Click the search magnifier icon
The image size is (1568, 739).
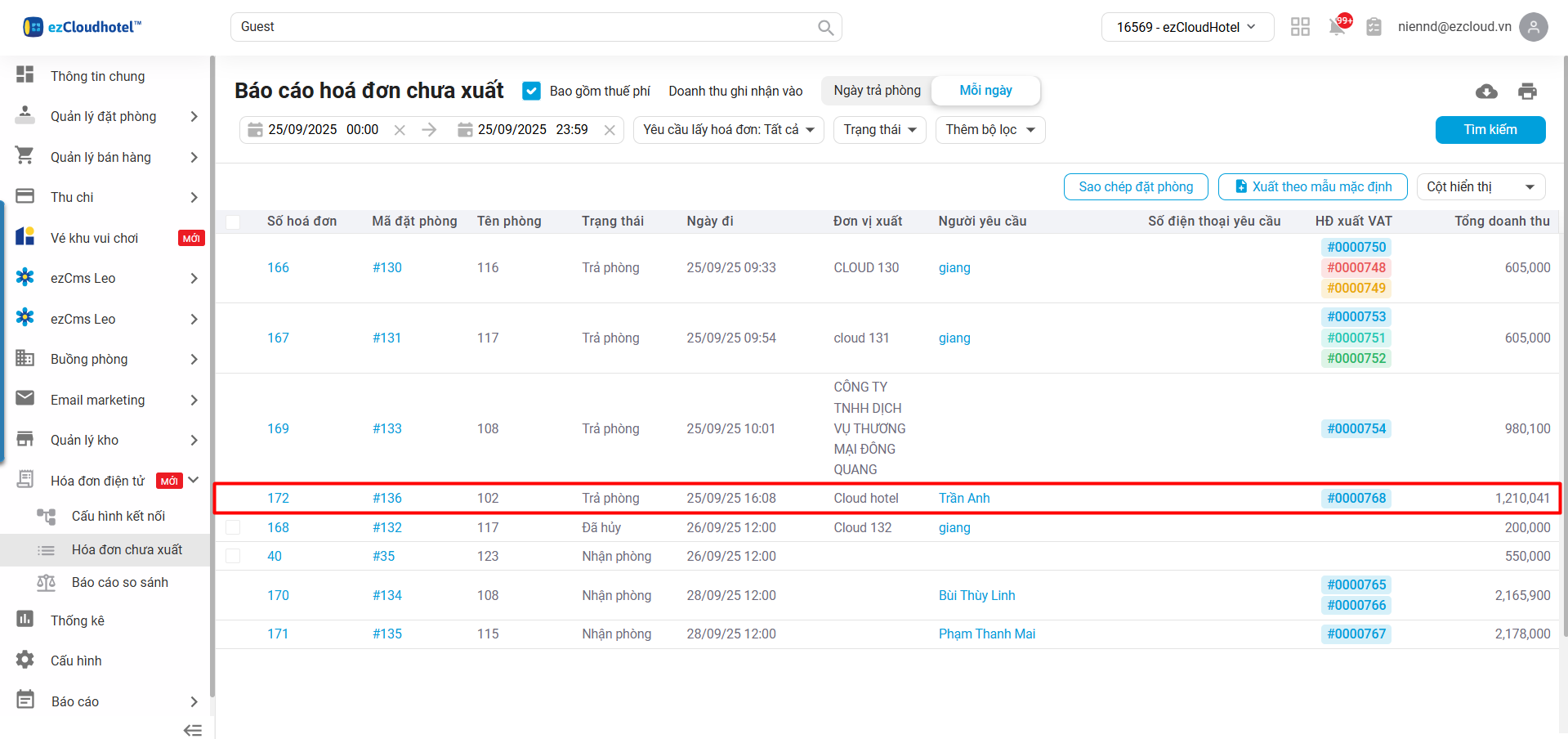(825, 28)
